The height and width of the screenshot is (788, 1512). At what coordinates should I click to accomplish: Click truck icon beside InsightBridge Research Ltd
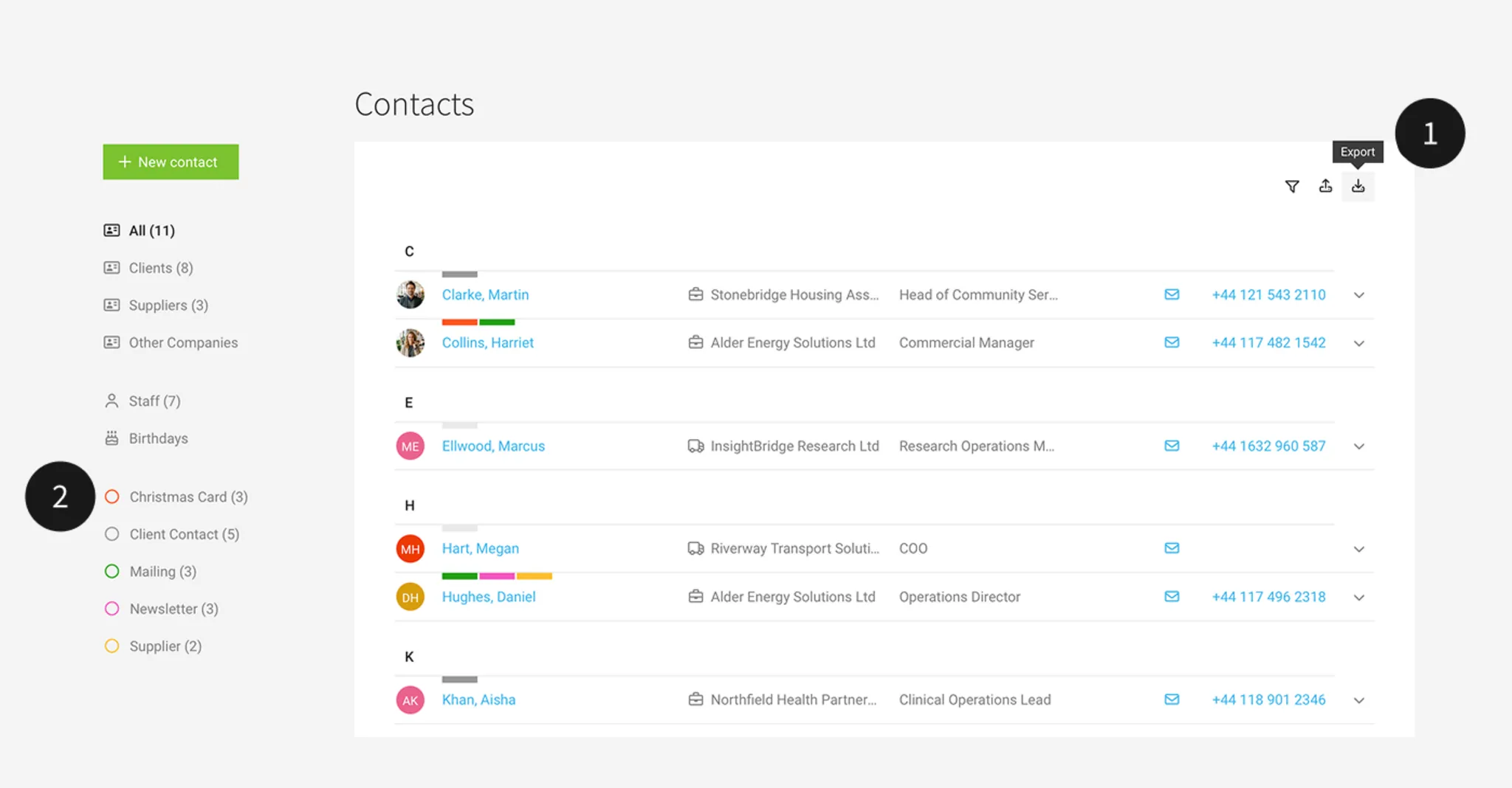[695, 446]
